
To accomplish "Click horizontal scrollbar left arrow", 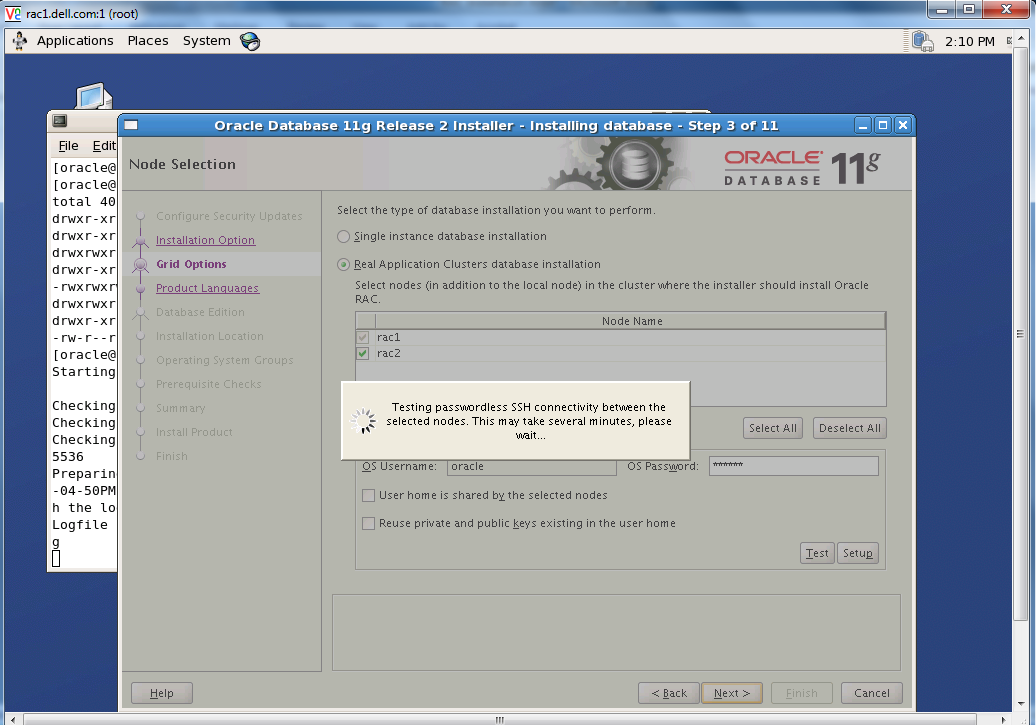I will click(x=13, y=720).
